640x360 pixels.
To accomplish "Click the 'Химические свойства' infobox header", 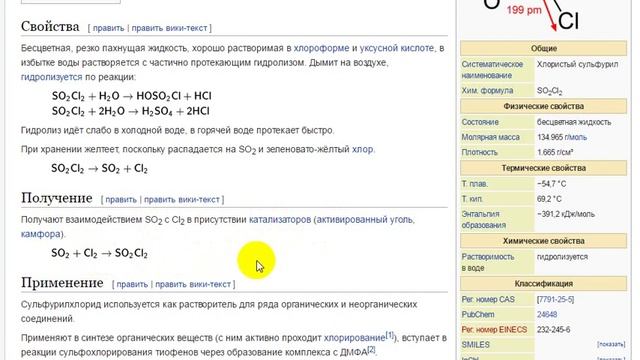I will coord(544,241).
